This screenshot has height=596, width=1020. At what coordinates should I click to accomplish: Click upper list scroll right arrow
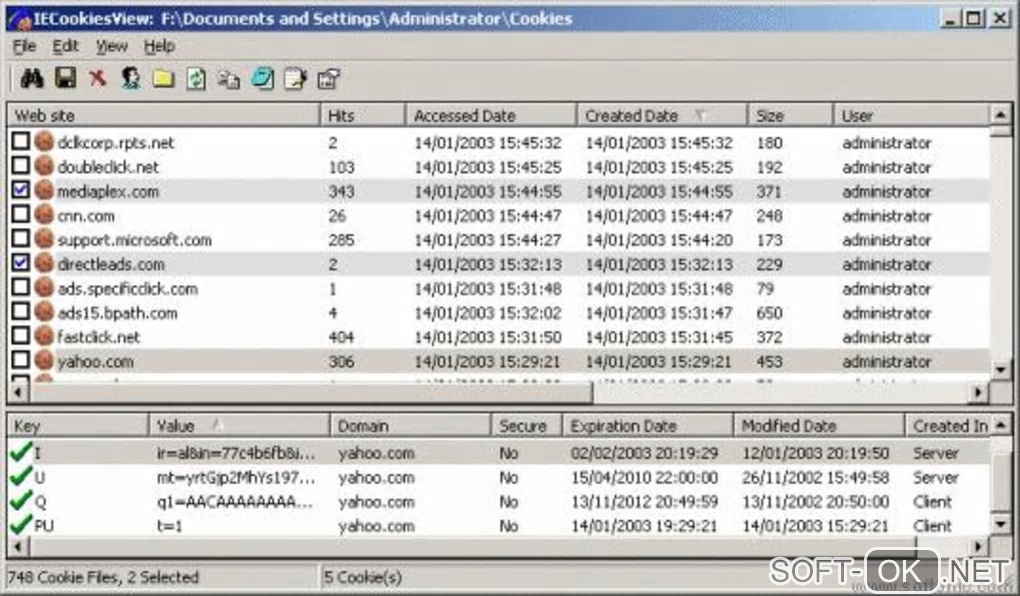click(978, 392)
